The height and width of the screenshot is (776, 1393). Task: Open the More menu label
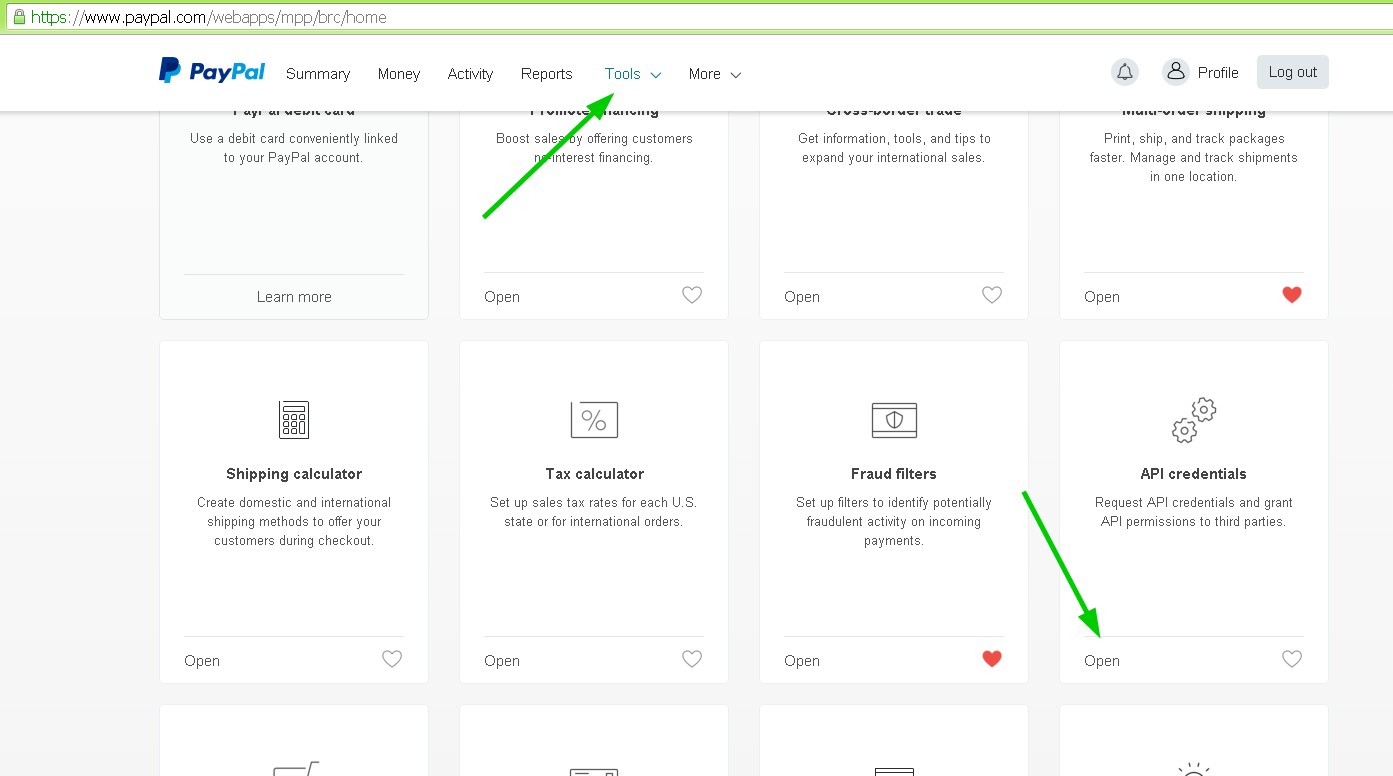705,74
